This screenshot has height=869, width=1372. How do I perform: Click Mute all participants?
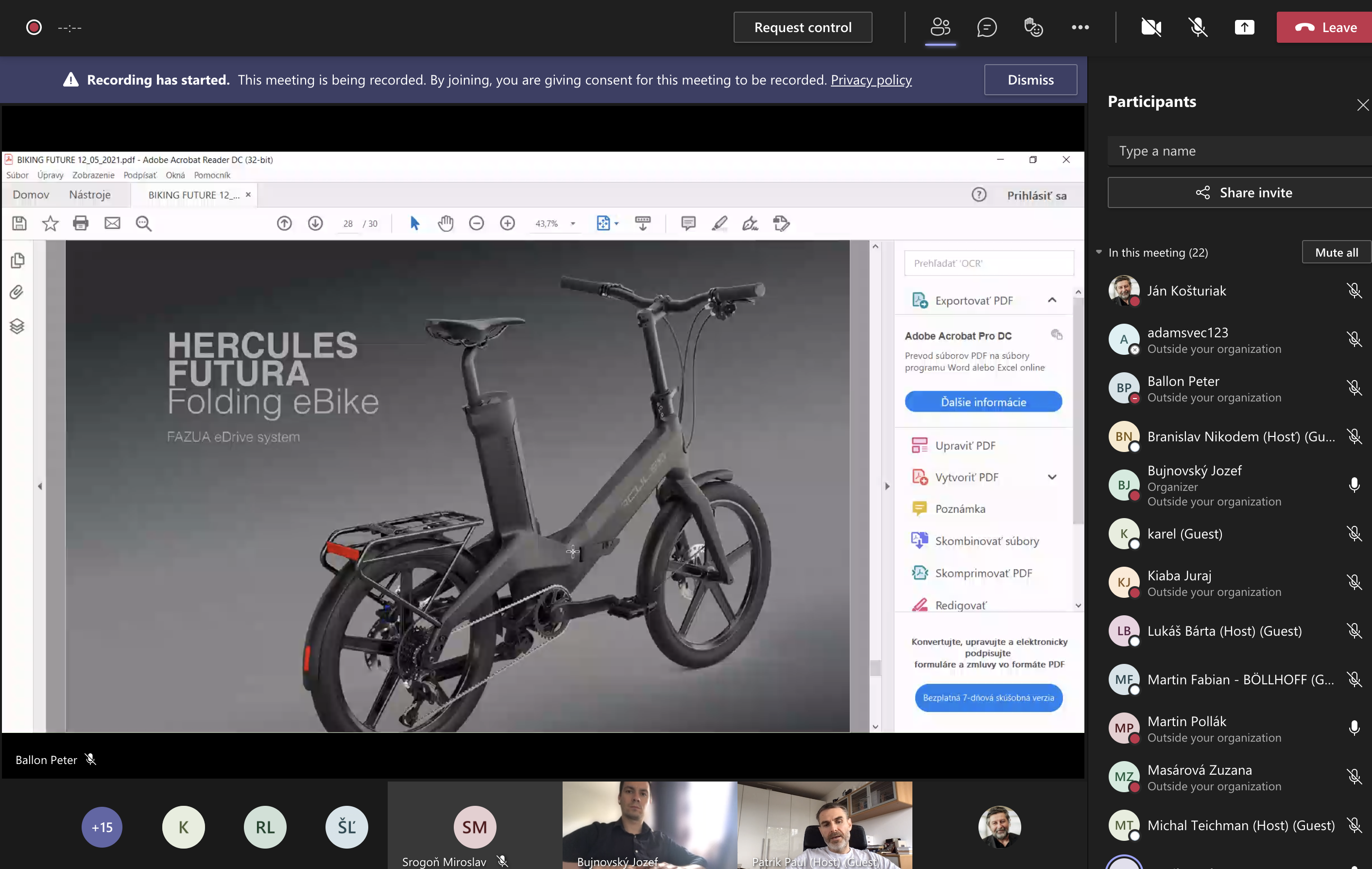tap(1336, 252)
